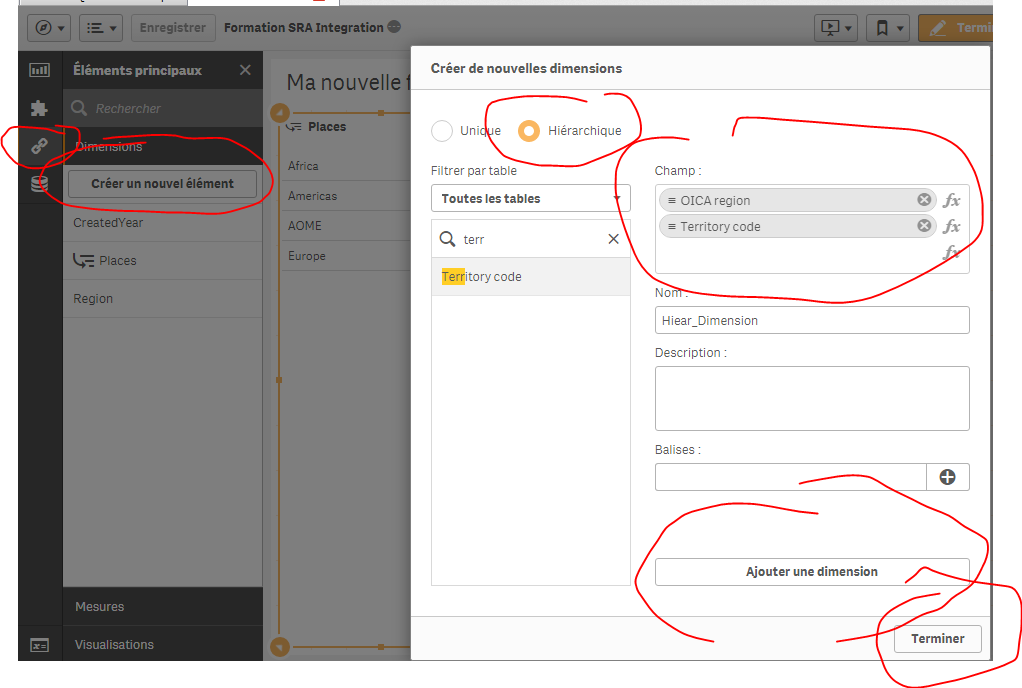The image size is (1022, 688).
Task: Open expression editor for Territory code
Action: tap(952, 226)
